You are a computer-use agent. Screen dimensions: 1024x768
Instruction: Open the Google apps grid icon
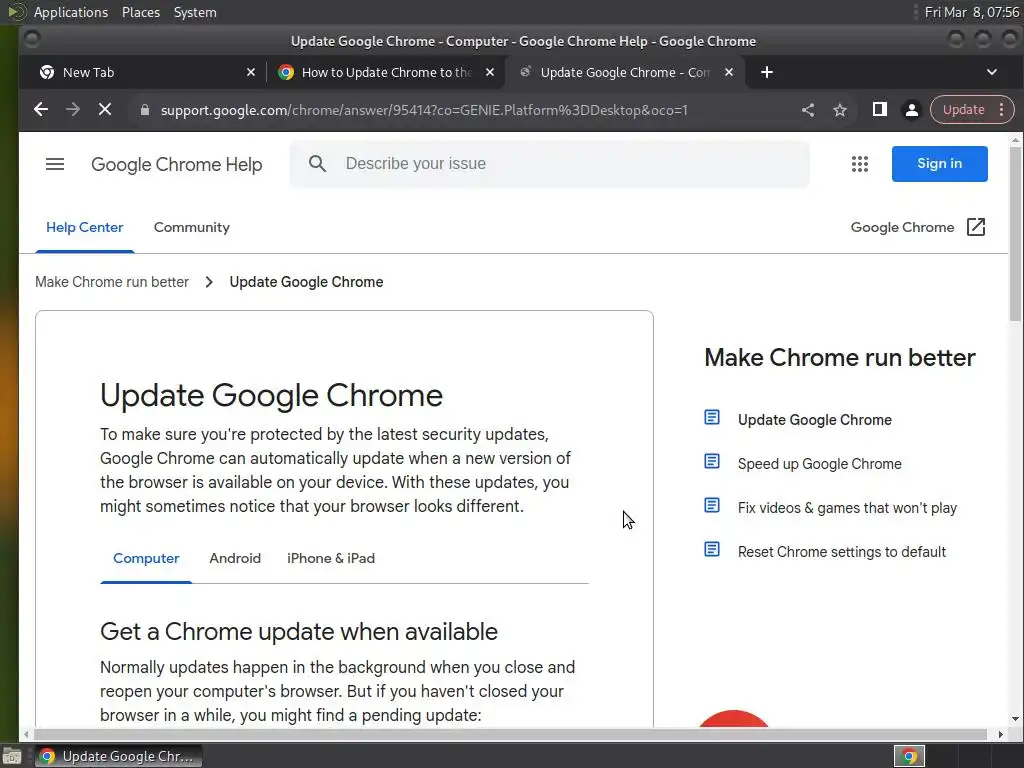(x=860, y=164)
